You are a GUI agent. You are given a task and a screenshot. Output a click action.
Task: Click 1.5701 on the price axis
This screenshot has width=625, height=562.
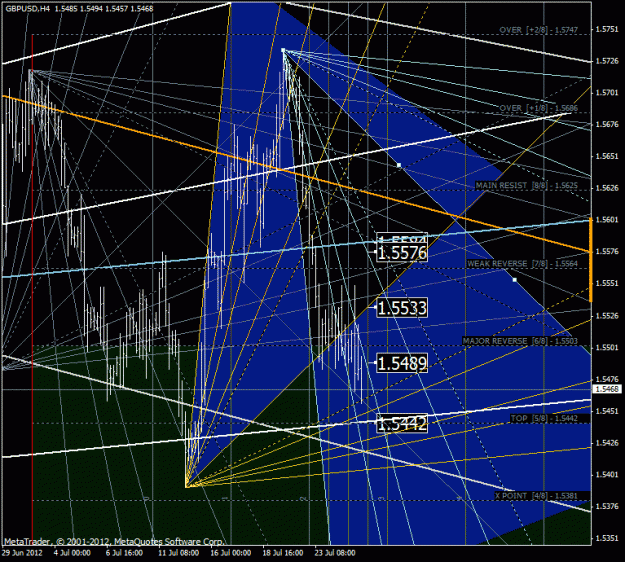click(607, 93)
